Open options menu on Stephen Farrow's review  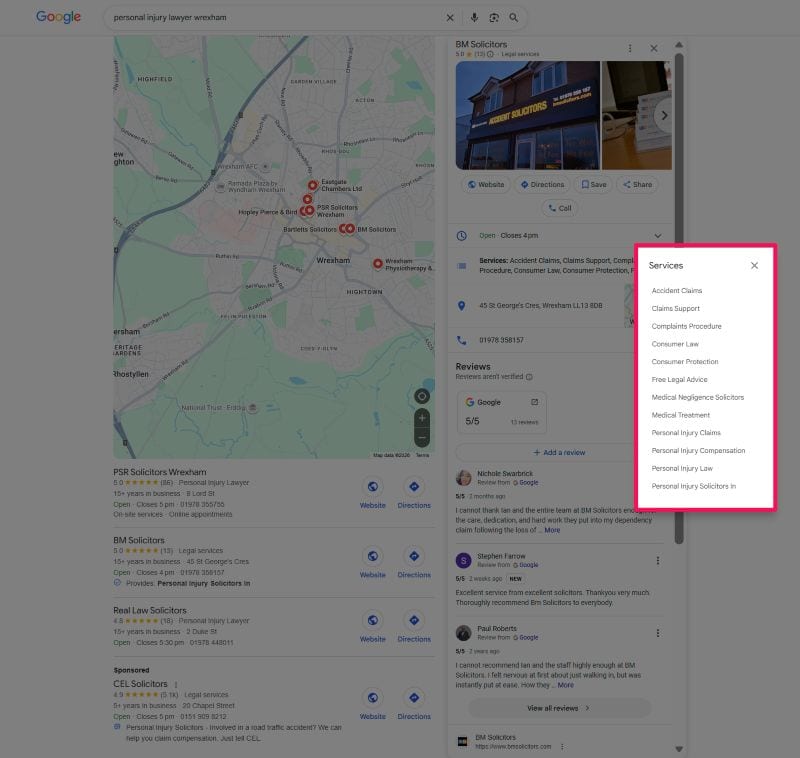pos(658,561)
